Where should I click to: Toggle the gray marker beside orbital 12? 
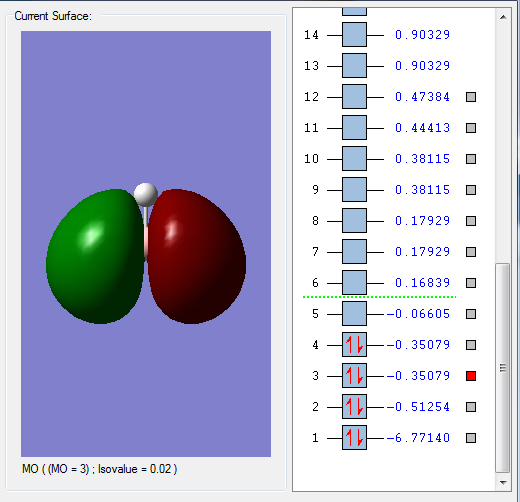pyautogui.click(x=471, y=97)
